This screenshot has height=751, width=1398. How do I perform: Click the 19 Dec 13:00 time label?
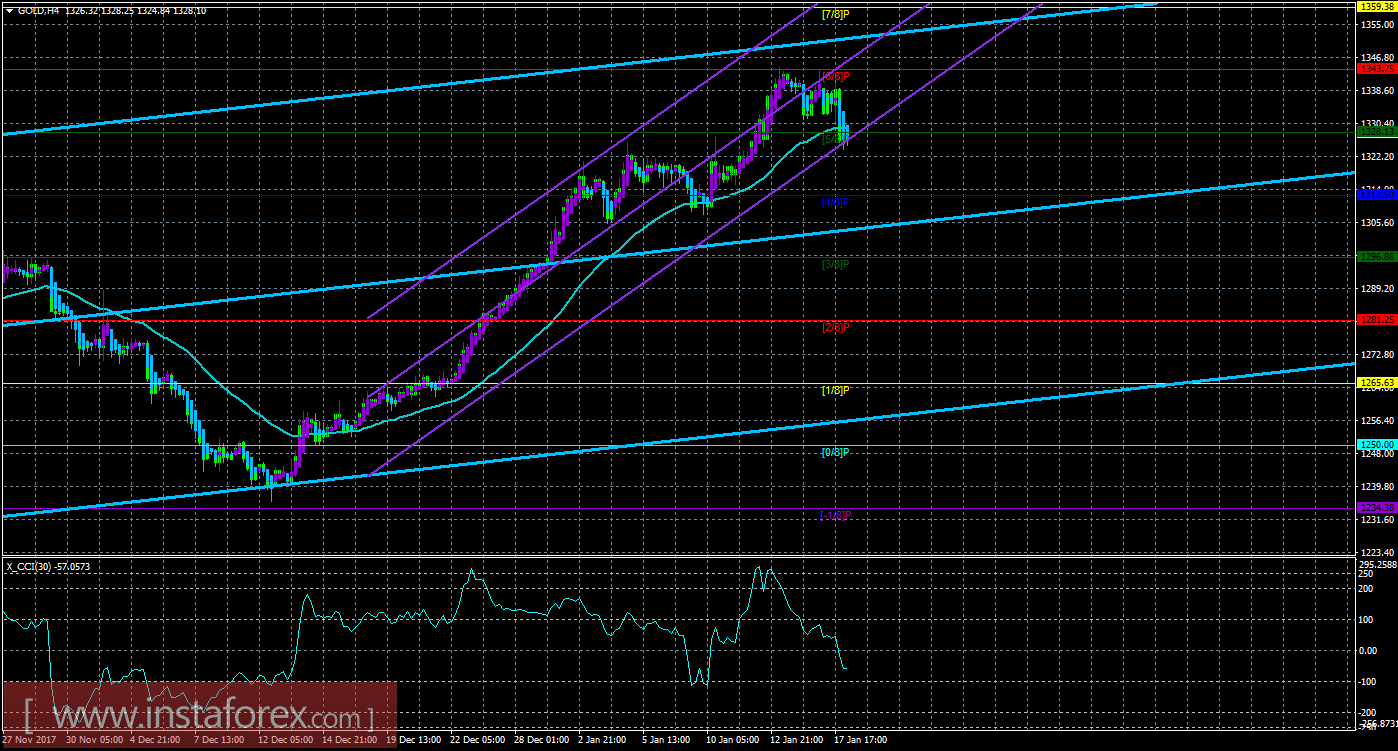click(x=413, y=741)
